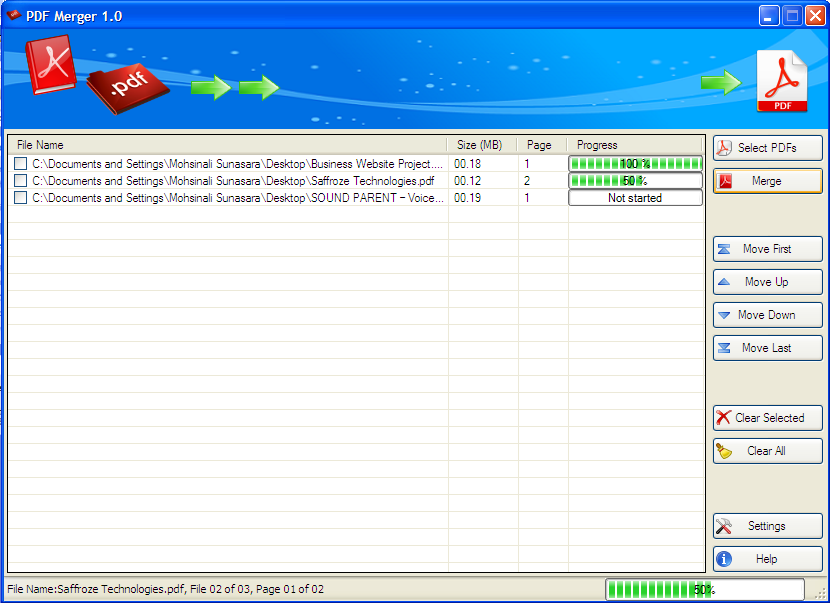Click the status bar overall progress bar

[x=705, y=589]
